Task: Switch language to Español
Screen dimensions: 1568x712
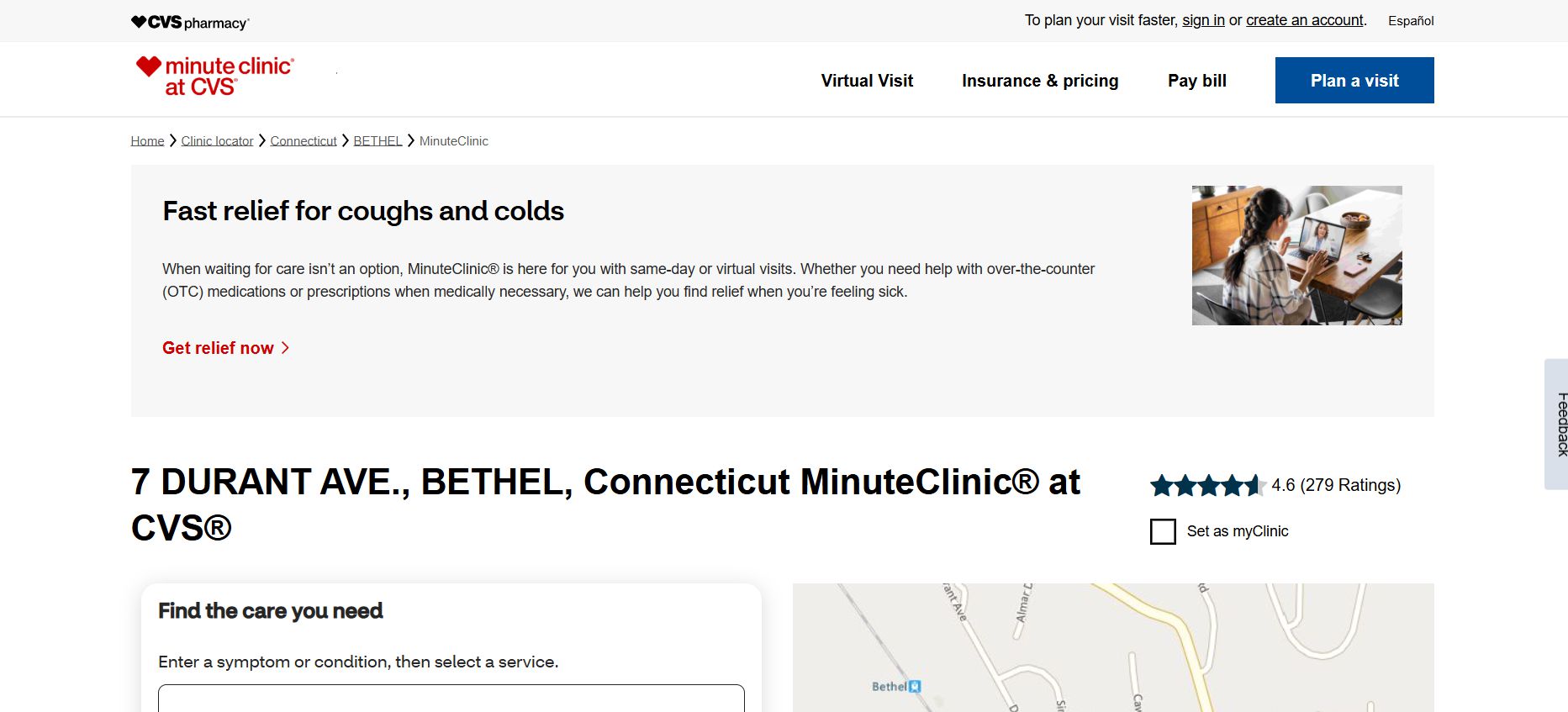Action: (x=1410, y=21)
